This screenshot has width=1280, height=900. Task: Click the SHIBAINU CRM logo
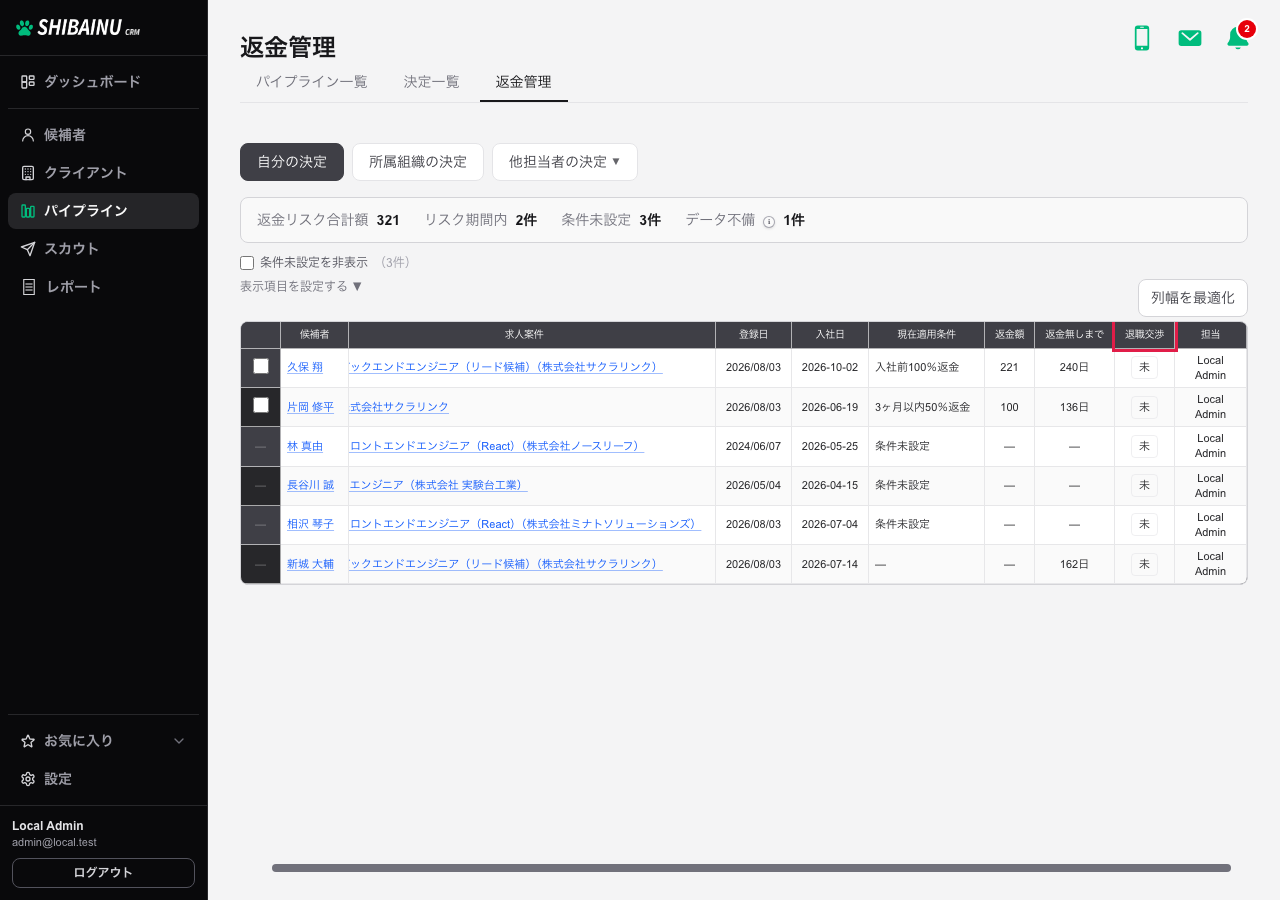click(78, 28)
